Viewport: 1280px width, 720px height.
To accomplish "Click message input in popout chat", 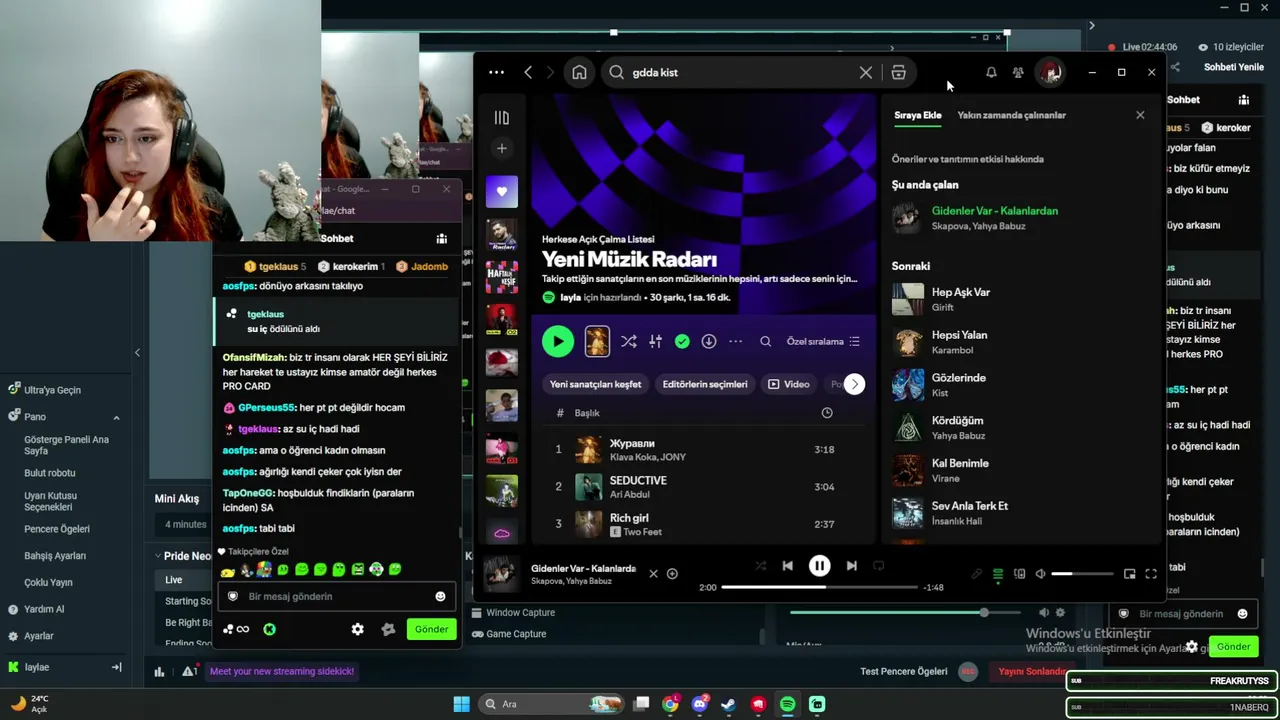I will [336, 596].
